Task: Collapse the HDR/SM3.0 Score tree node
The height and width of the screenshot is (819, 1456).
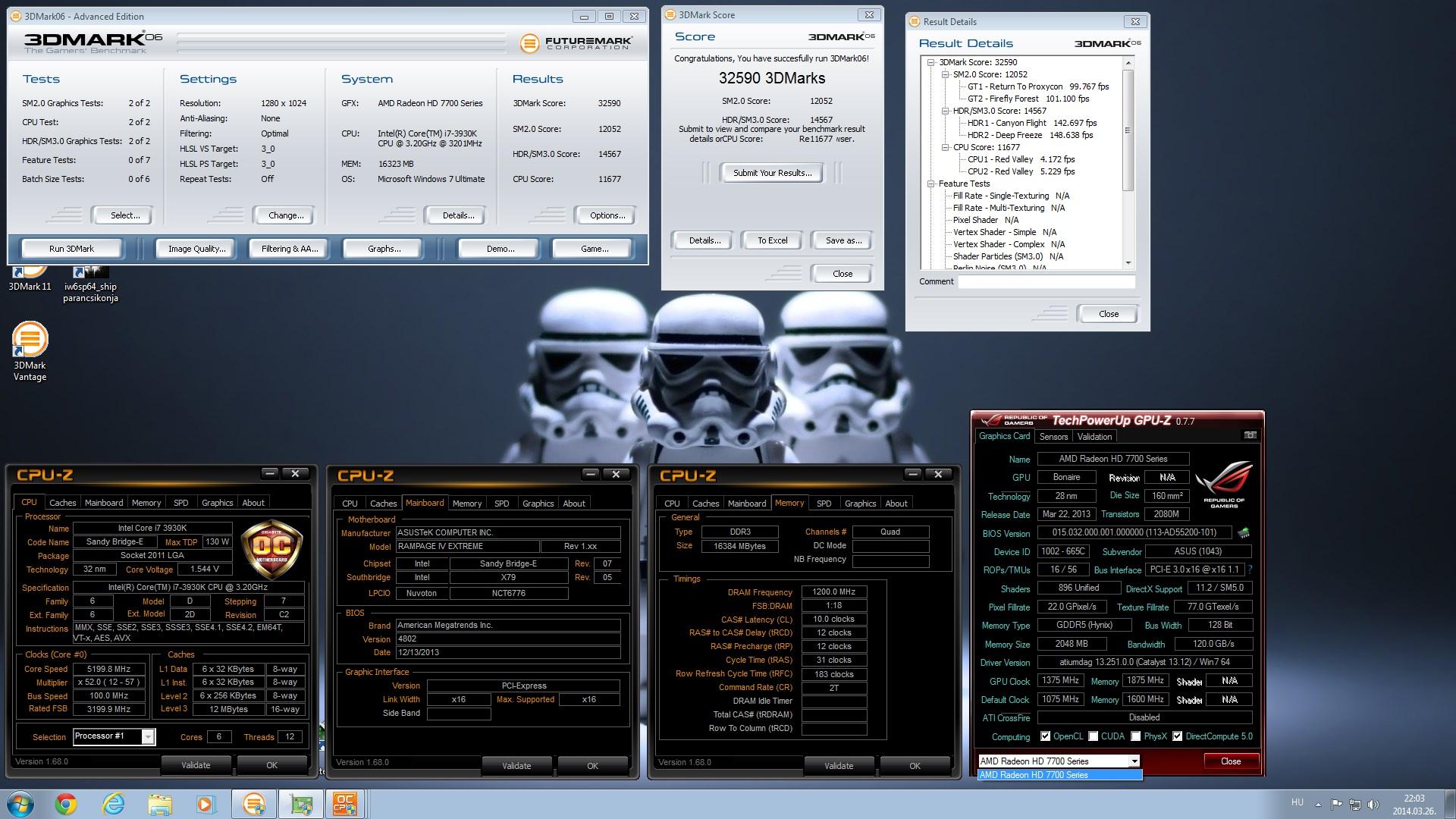Action: [946, 111]
